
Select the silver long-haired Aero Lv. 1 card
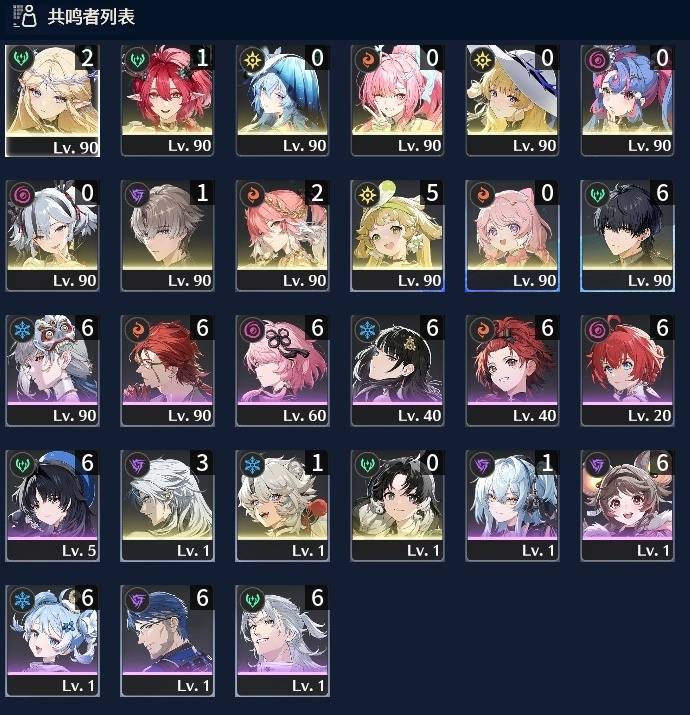(x=282, y=640)
